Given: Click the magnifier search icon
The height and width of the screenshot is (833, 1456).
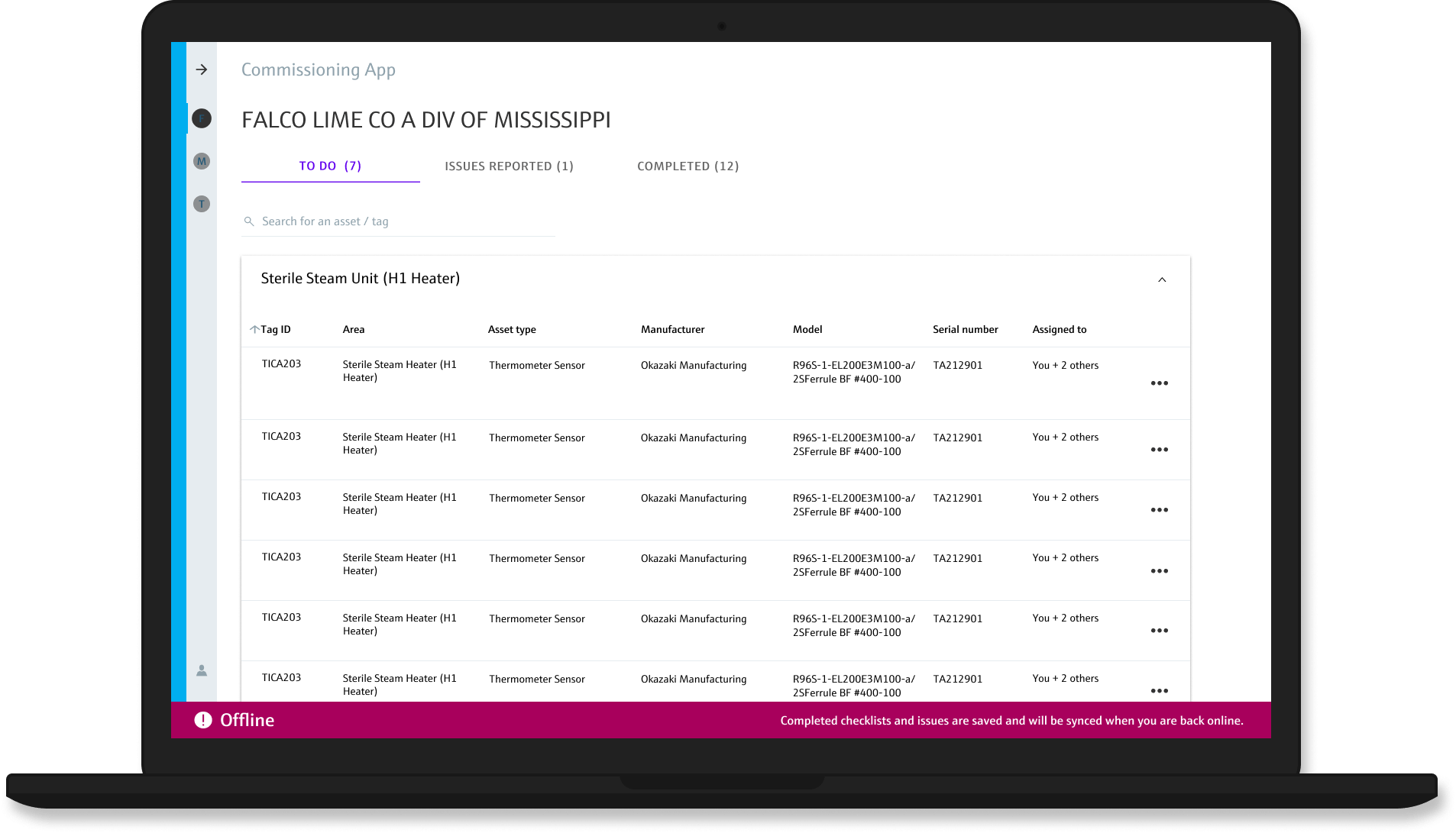Looking at the screenshot, I should (x=249, y=221).
